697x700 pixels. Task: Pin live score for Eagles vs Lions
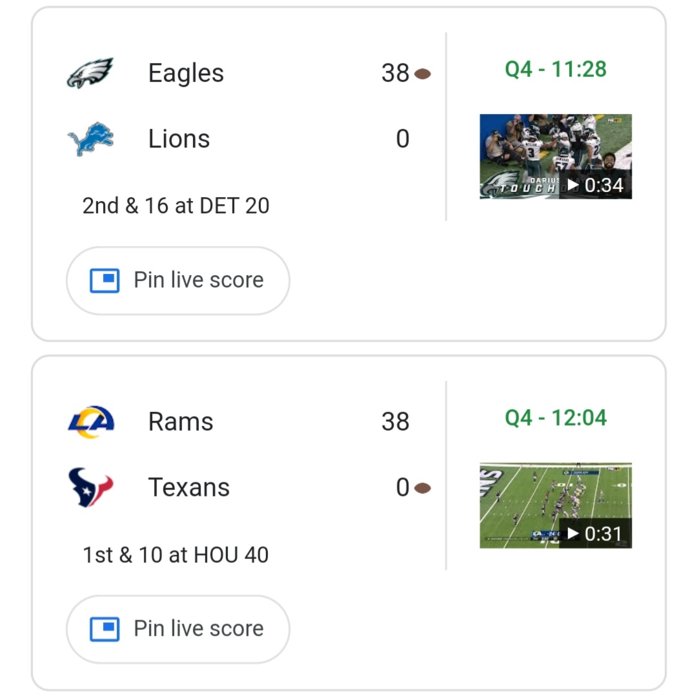pyautogui.click(x=178, y=280)
